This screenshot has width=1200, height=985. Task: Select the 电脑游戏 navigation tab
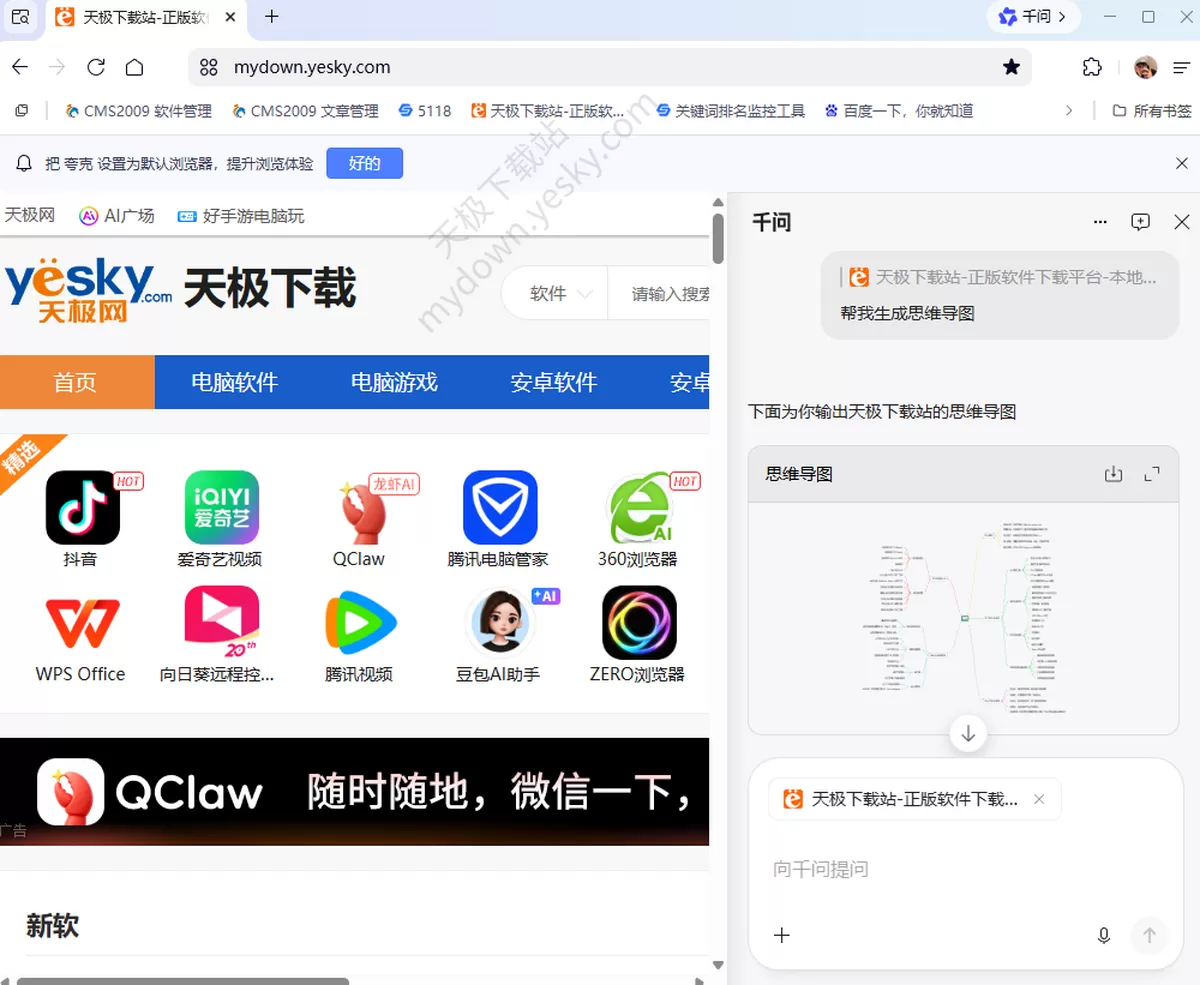click(x=394, y=382)
